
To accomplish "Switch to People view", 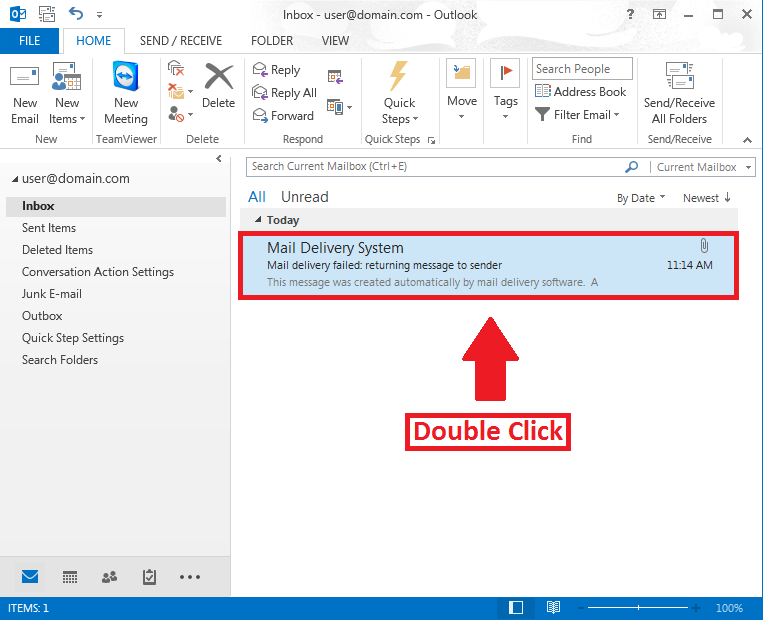I will point(109,577).
